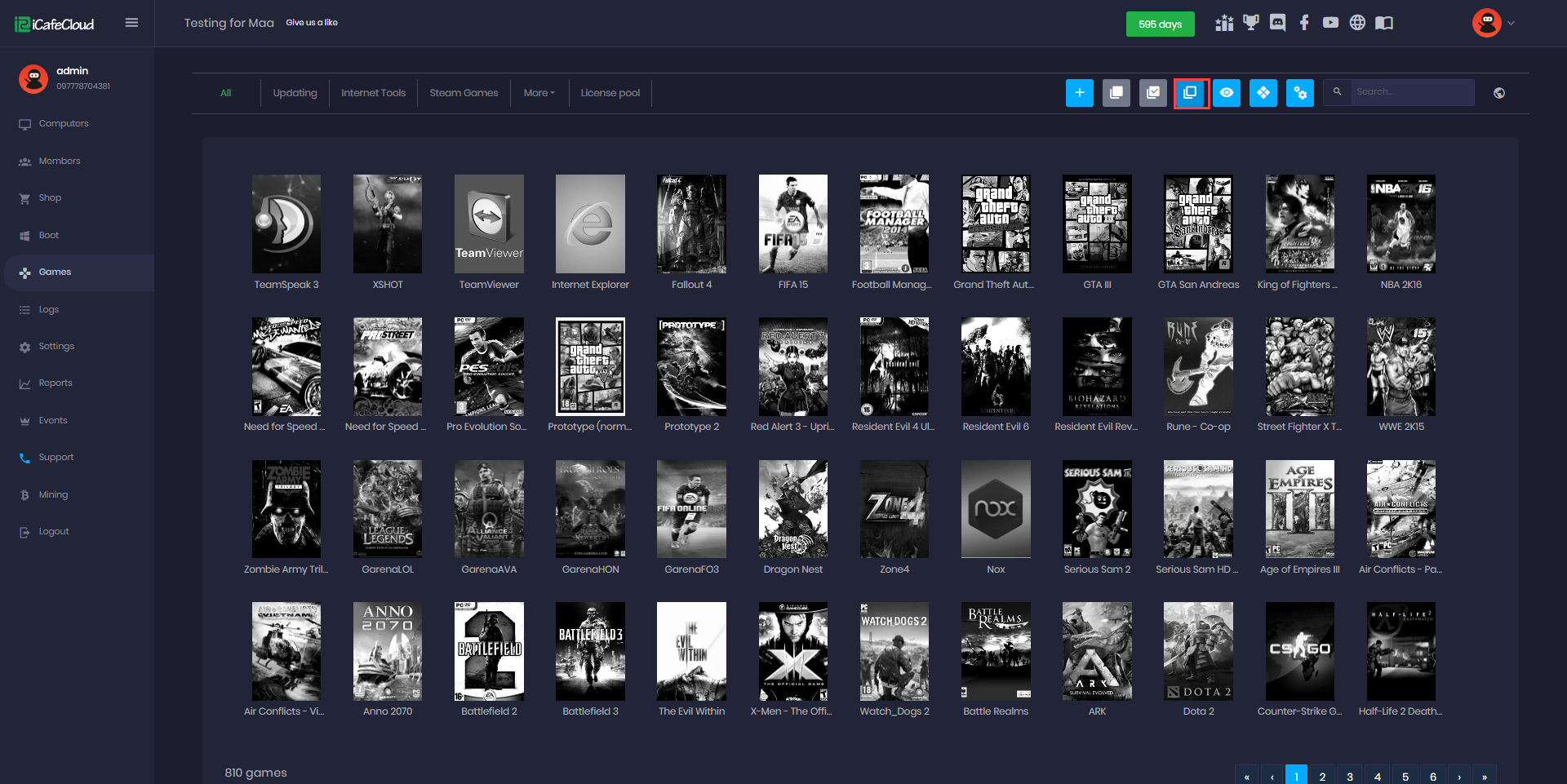Screen dimensions: 1567x784
Task: Click the Give us a like link
Action: click(312, 23)
